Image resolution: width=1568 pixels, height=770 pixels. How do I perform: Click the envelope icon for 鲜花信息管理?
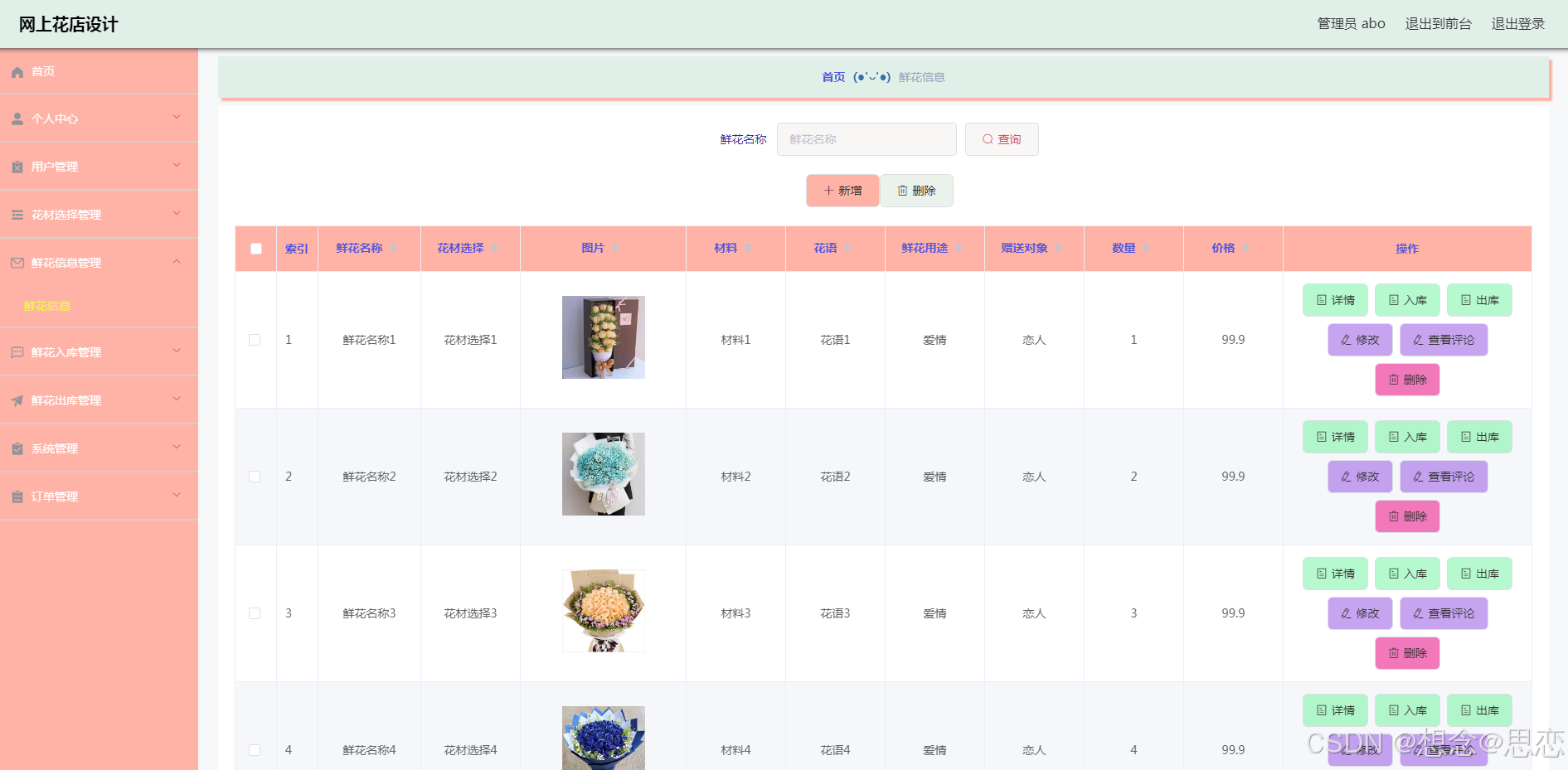17,263
